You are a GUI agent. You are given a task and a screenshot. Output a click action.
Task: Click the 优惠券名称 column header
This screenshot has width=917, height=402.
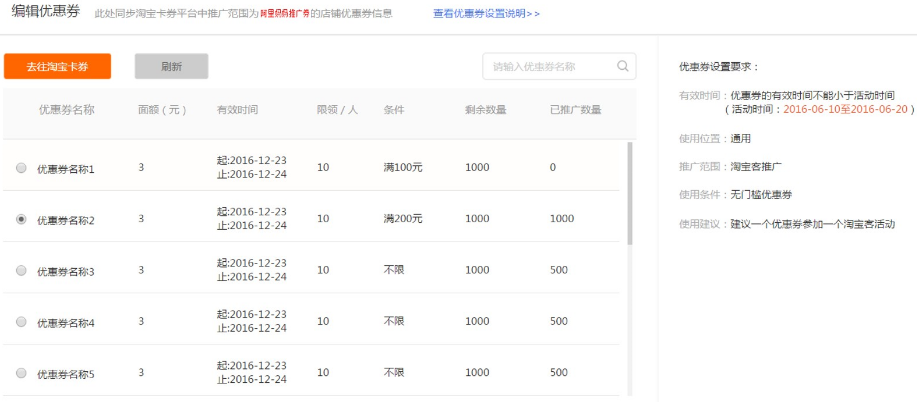[x=66, y=109]
